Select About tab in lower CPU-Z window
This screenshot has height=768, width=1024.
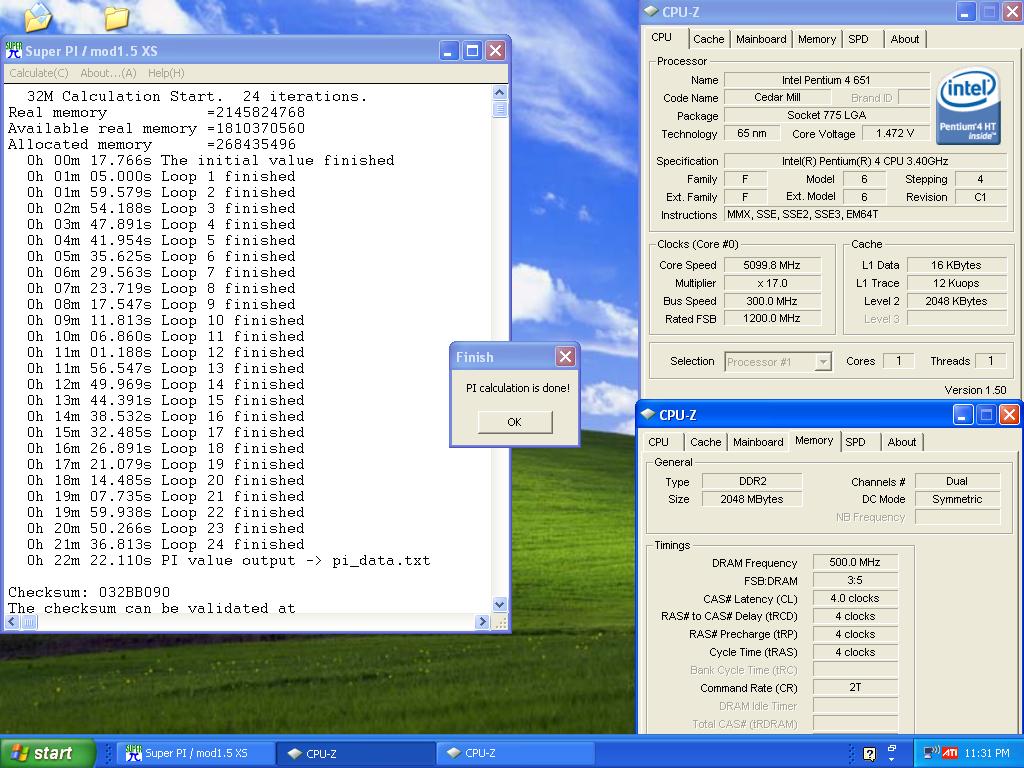(902, 442)
